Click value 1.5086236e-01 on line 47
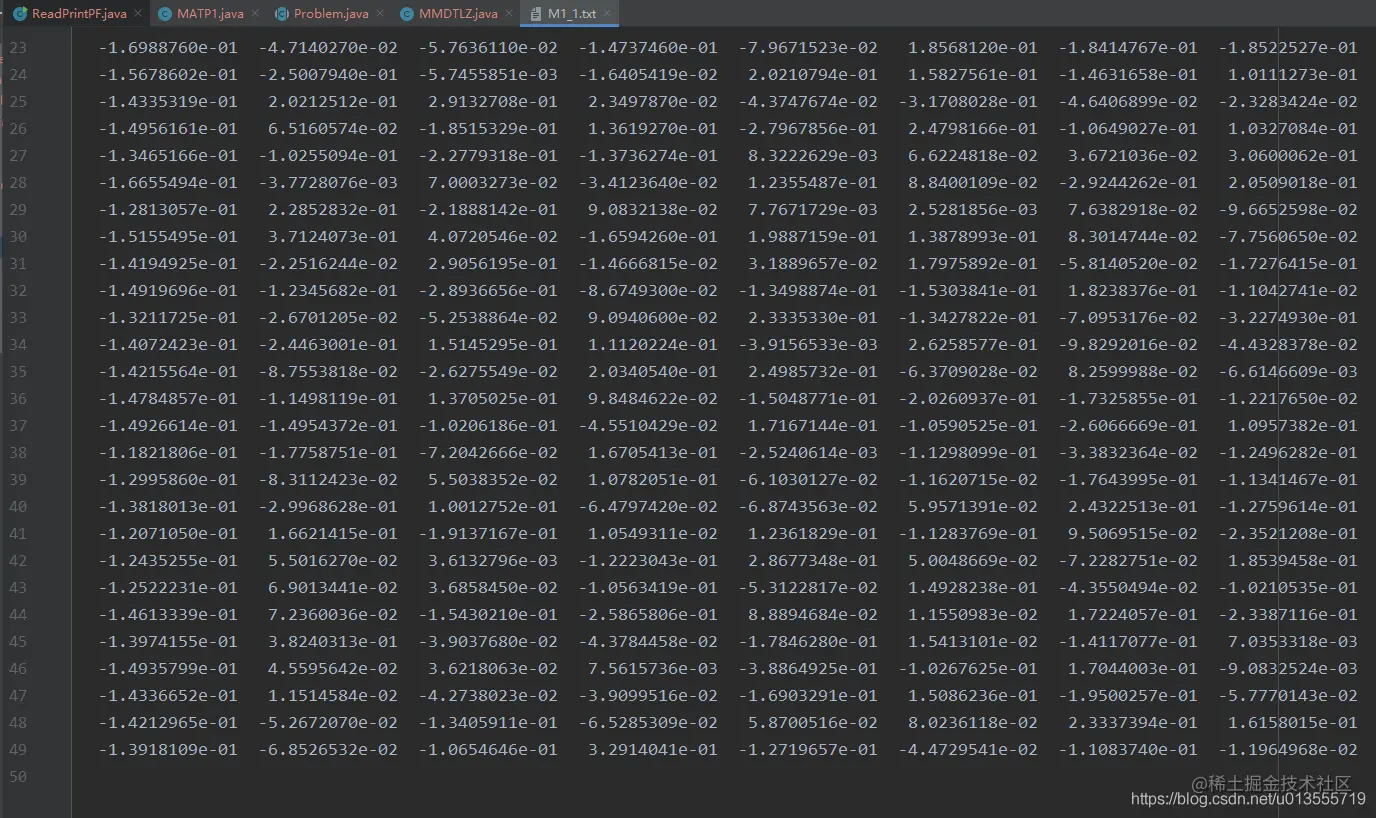 click(x=973, y=696)
